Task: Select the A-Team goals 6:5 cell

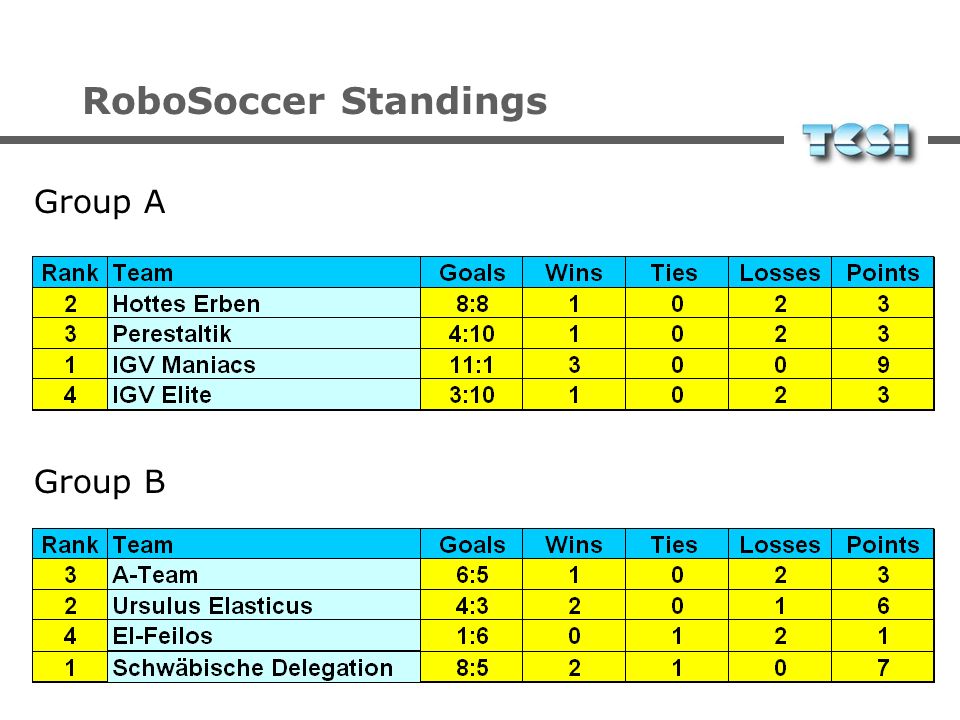Action: click(x=471, y=575)
